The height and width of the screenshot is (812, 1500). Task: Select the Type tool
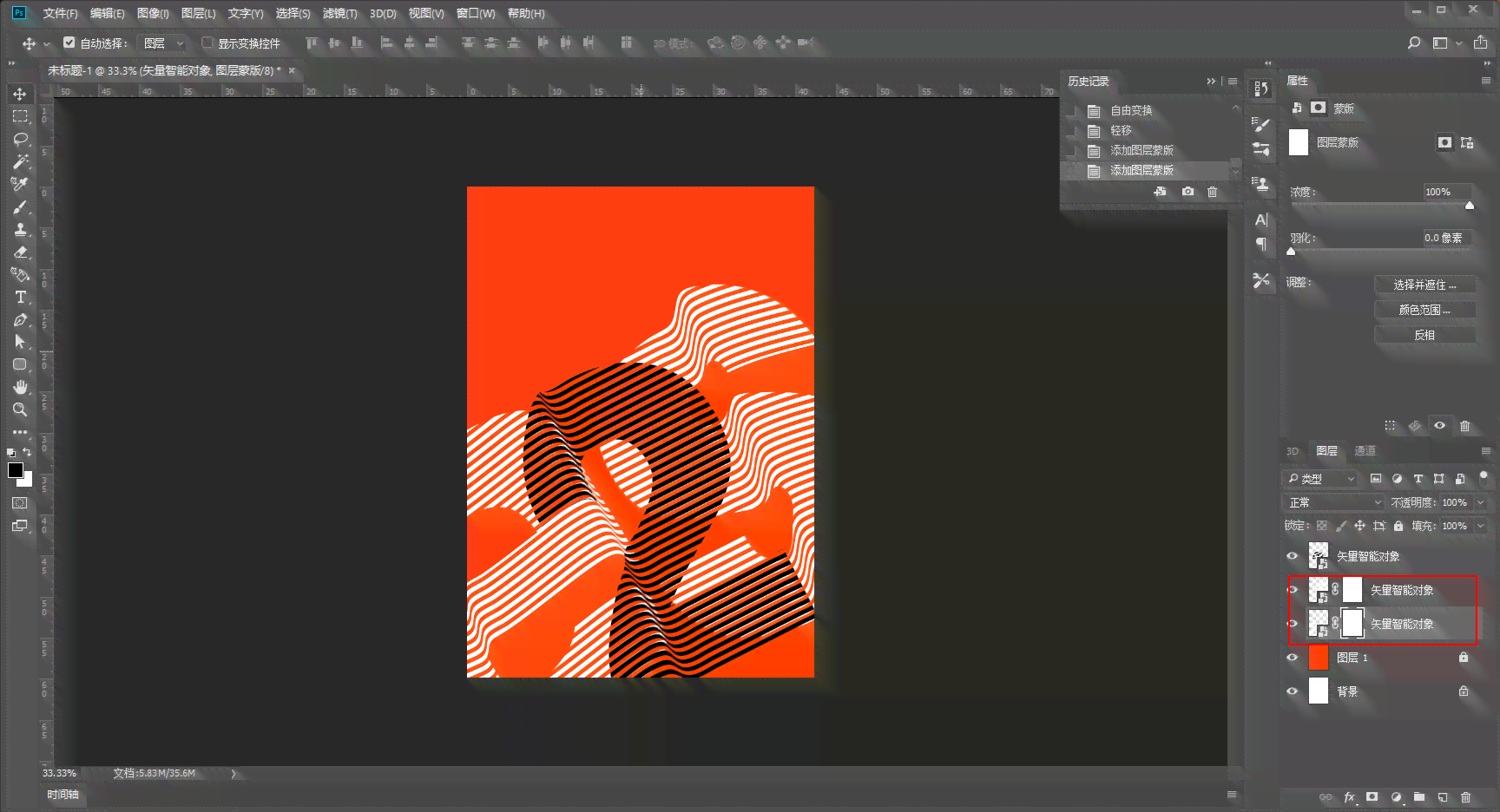[x=20, y=297]
